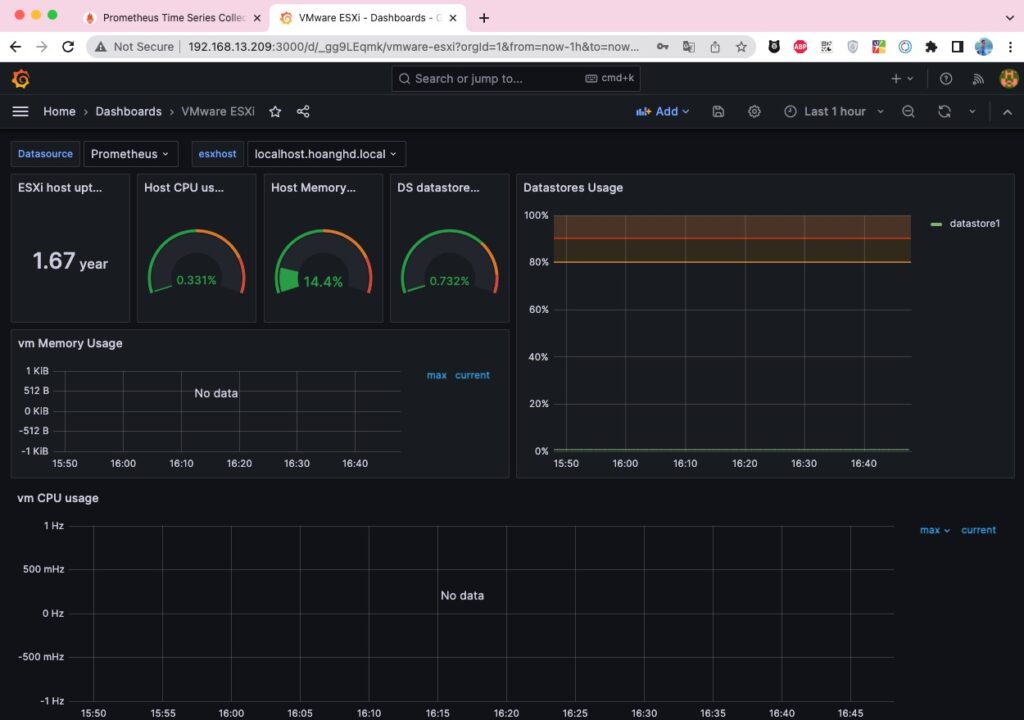This screenshot has width=1024, height=720.
Task: Click the Datasource variable label
Action: click(45, 154)
